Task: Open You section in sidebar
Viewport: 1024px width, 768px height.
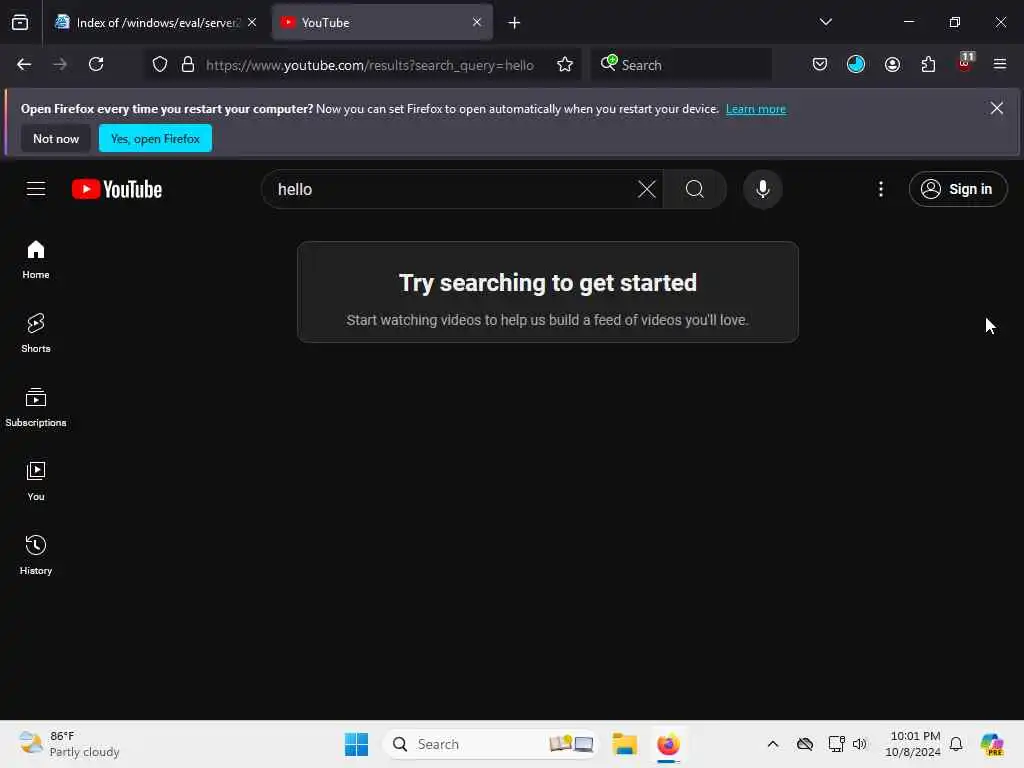Action: [36, 481]
